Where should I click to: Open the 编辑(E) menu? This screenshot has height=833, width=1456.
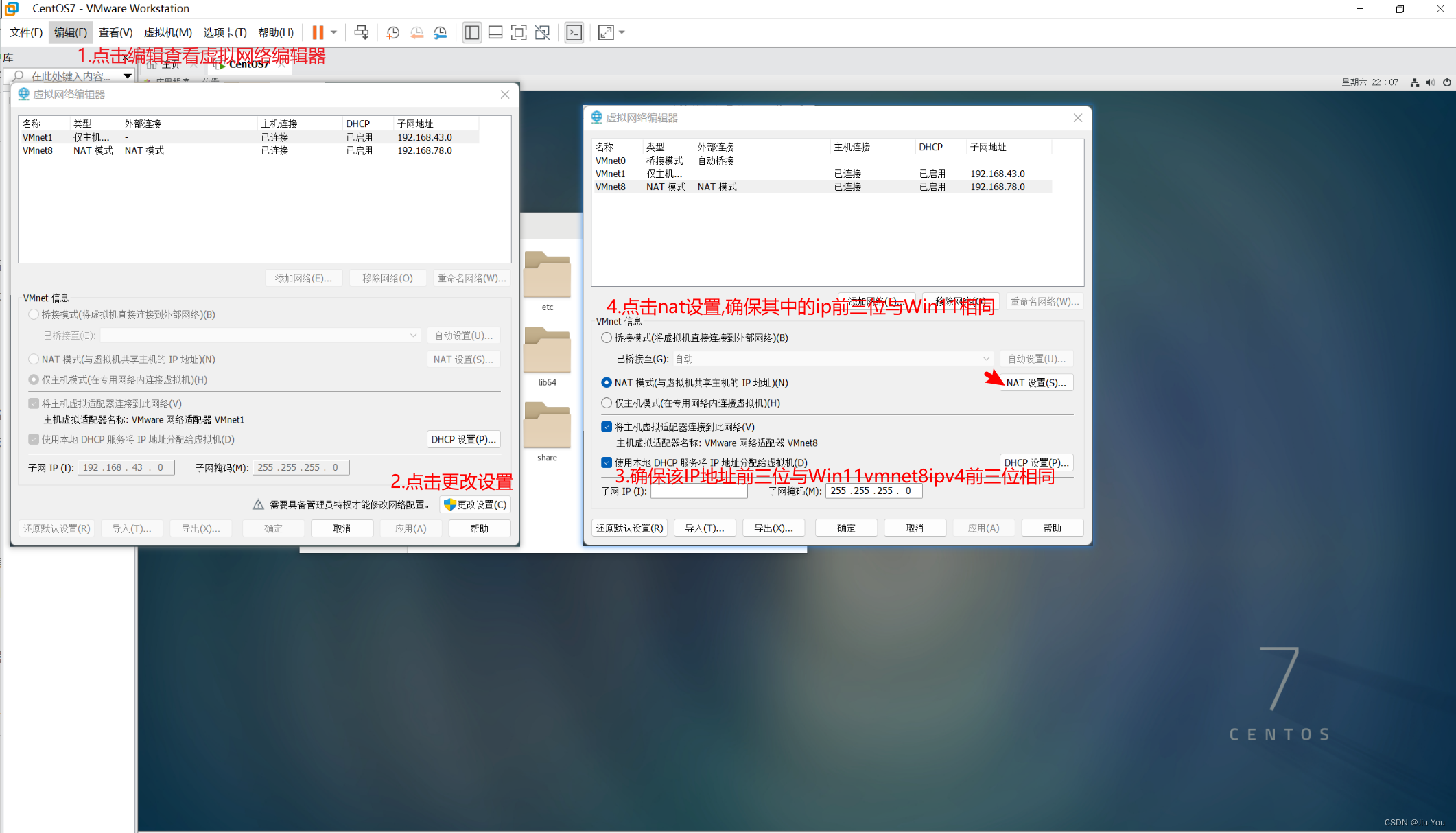(x=71, y=32)
